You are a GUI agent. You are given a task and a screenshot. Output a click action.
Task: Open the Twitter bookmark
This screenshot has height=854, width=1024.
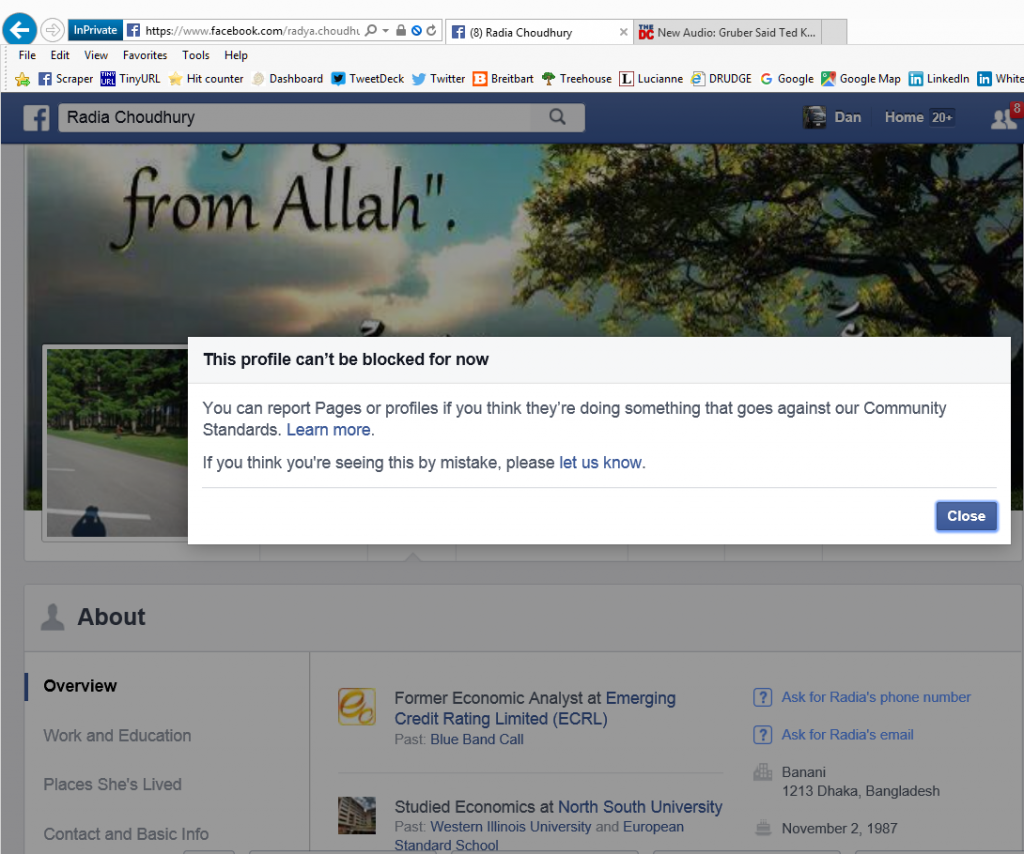(439, 79)
